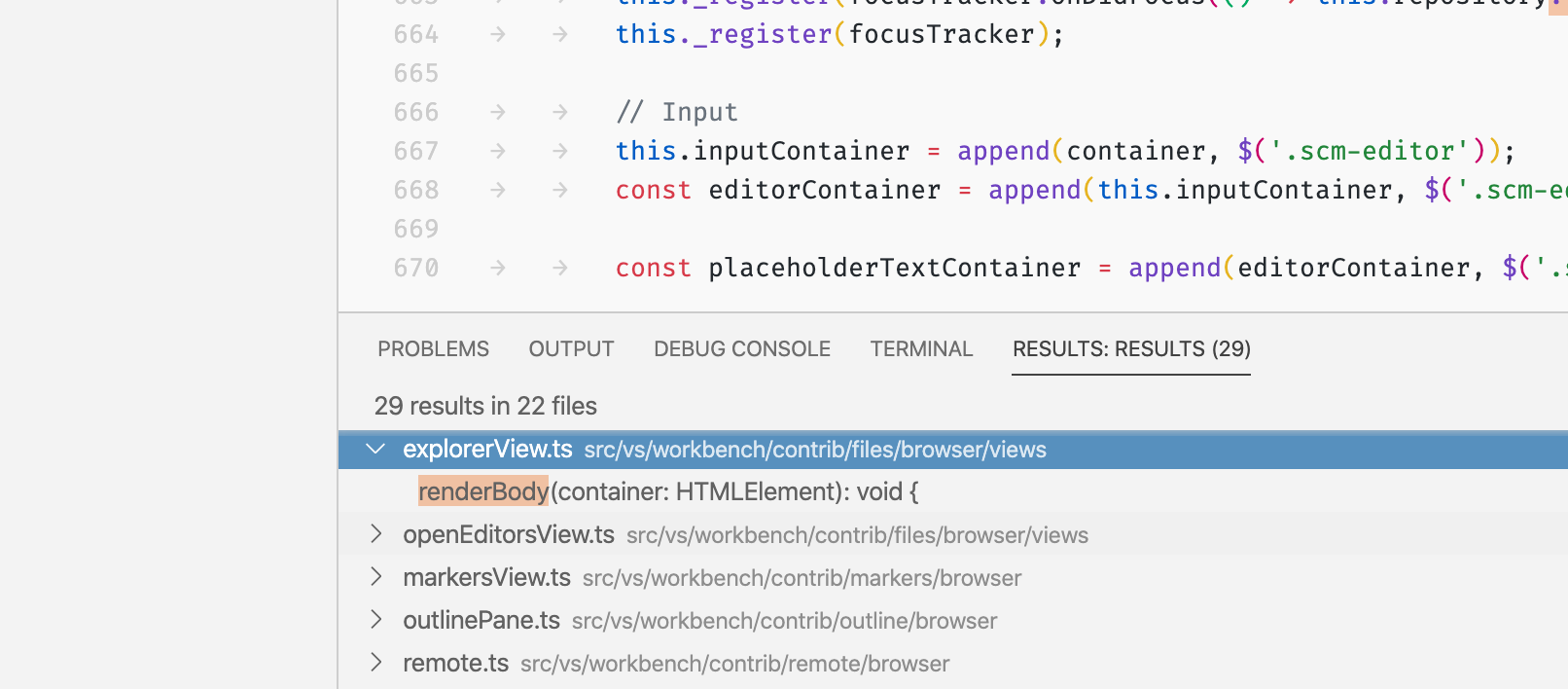Screen dimensions: 1568x689
Task: Open the OUTPUT panel tab
Action: point(571,348)
